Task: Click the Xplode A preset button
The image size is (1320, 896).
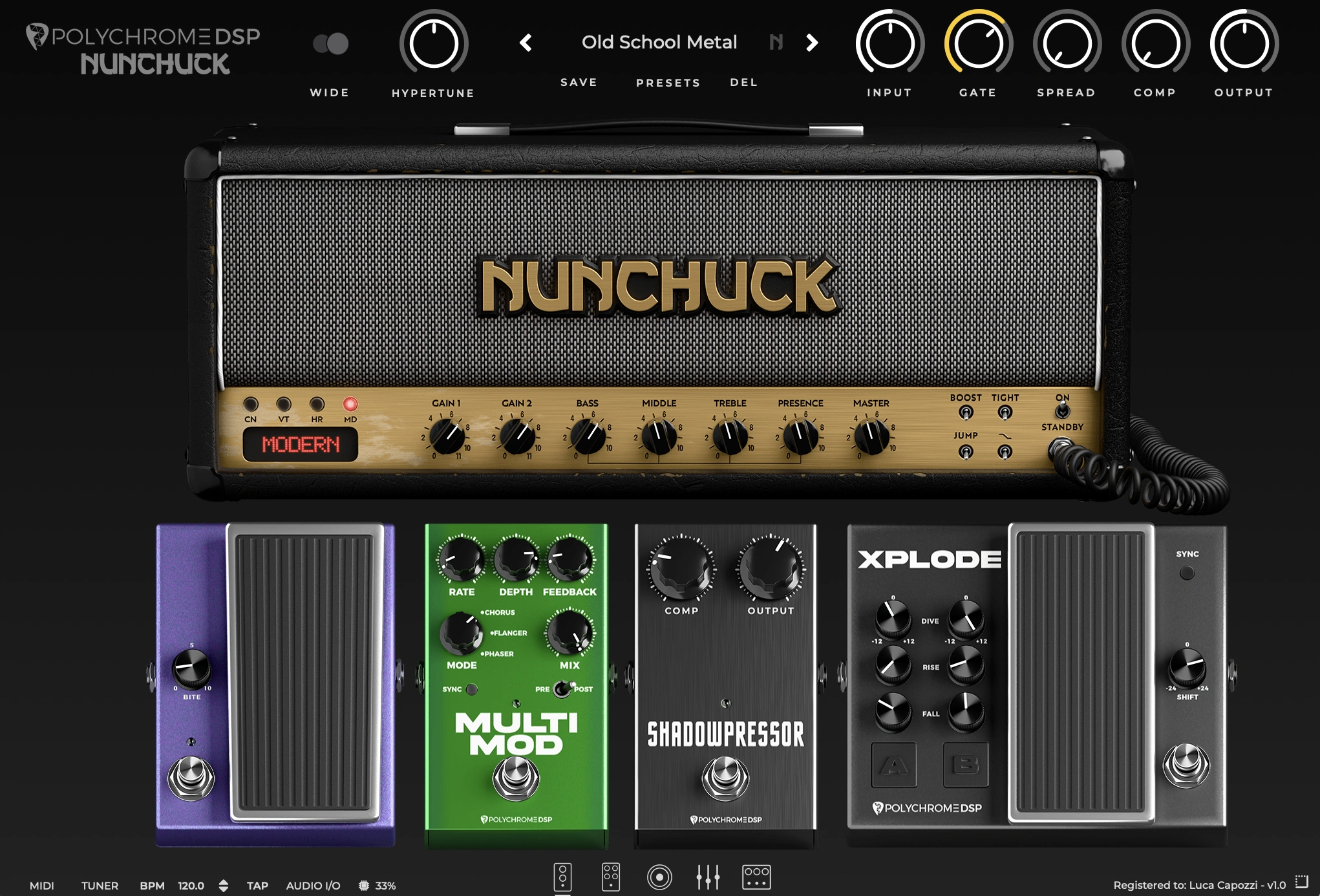Action: click(894, 765)
